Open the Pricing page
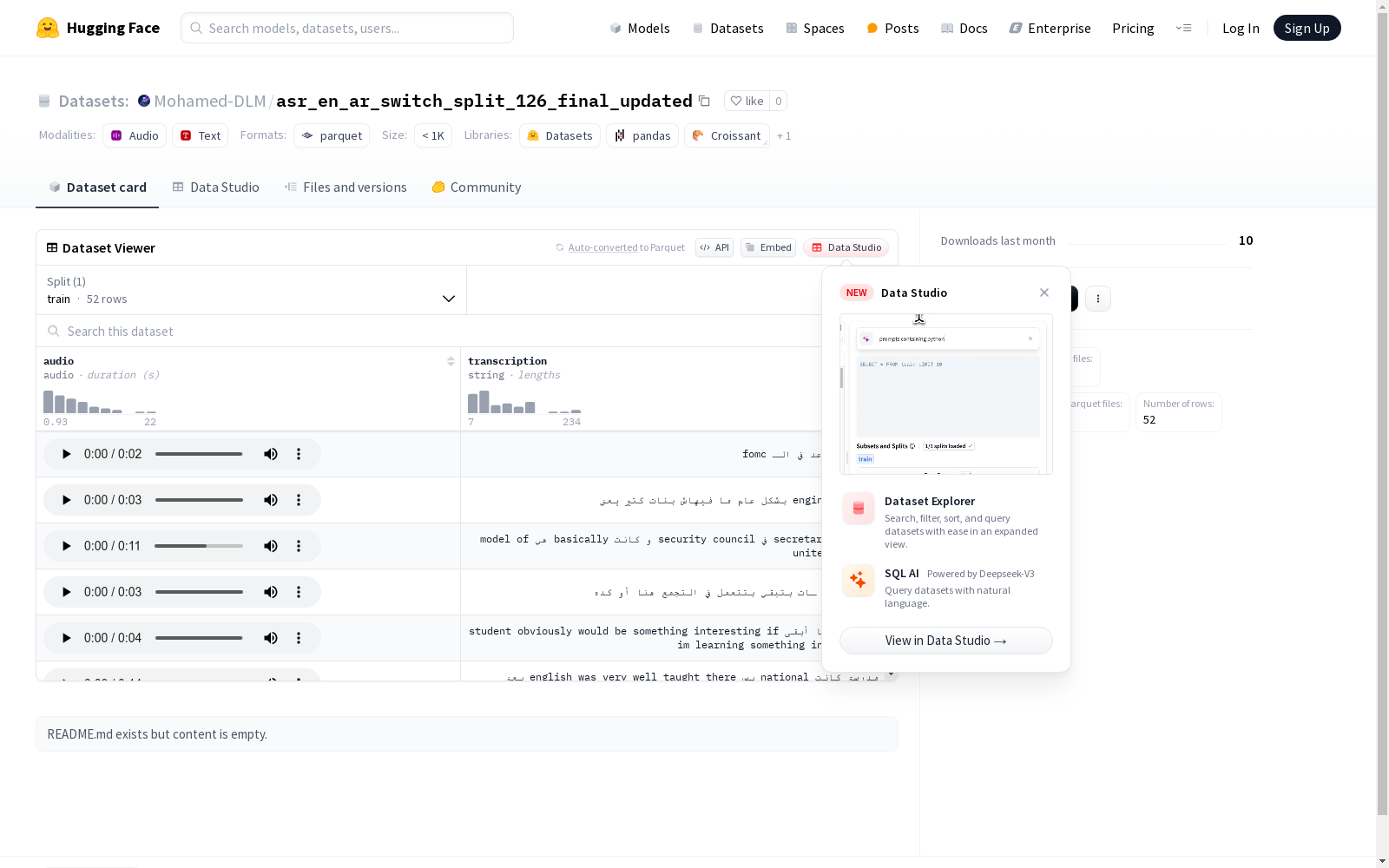Viewport: 1389px width, 868px height. 1133,28
